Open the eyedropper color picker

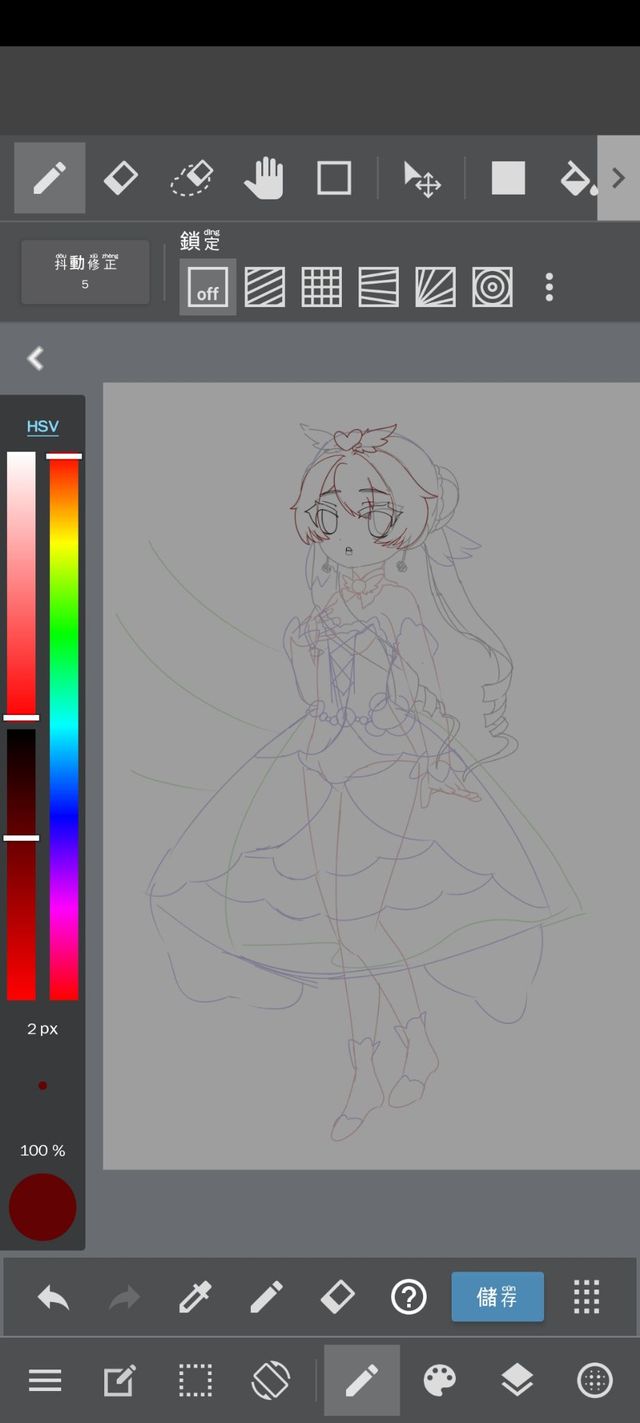[x=194, y=1298]
